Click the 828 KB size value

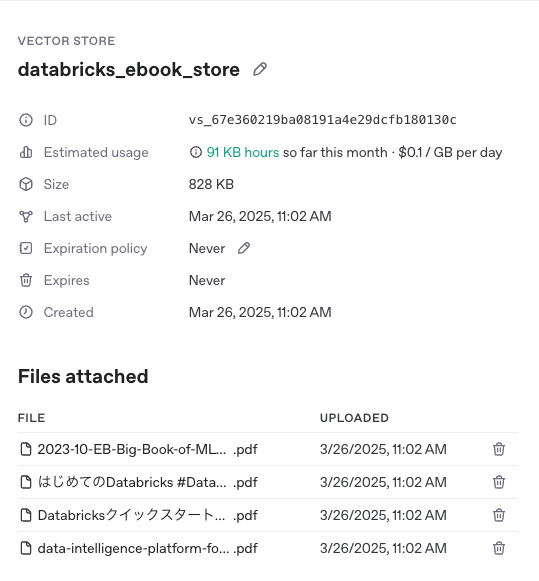211,184
